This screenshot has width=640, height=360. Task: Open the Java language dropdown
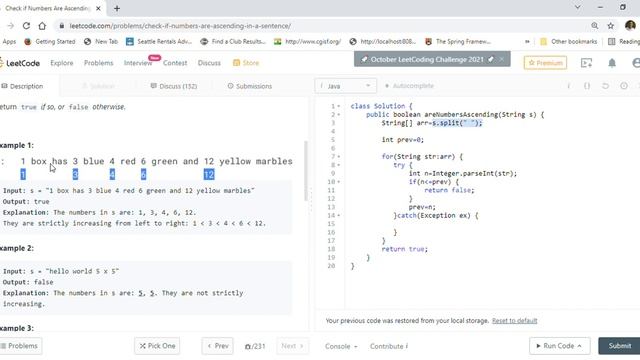(345, 86)
